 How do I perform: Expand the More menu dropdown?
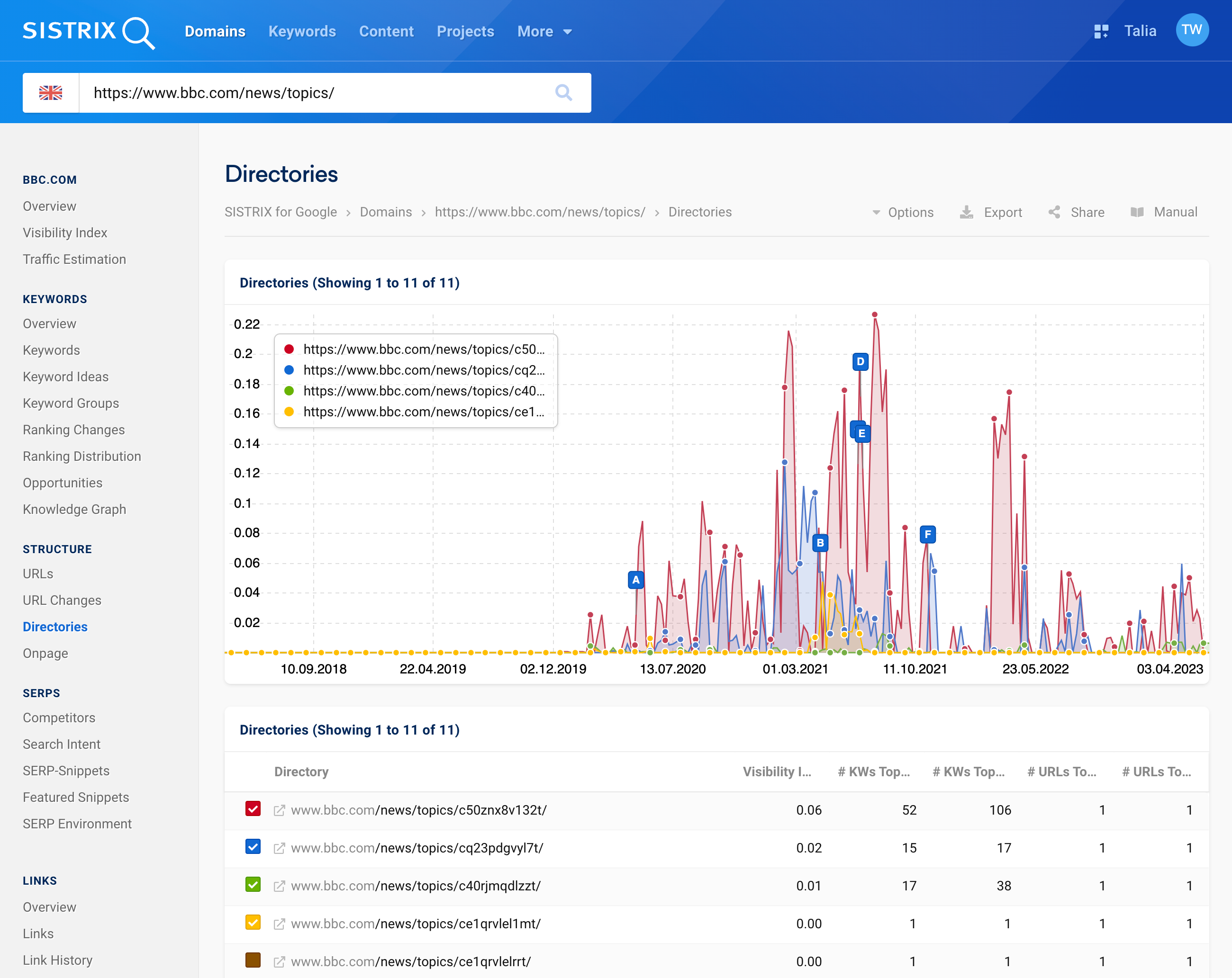[x=544, y=31]
